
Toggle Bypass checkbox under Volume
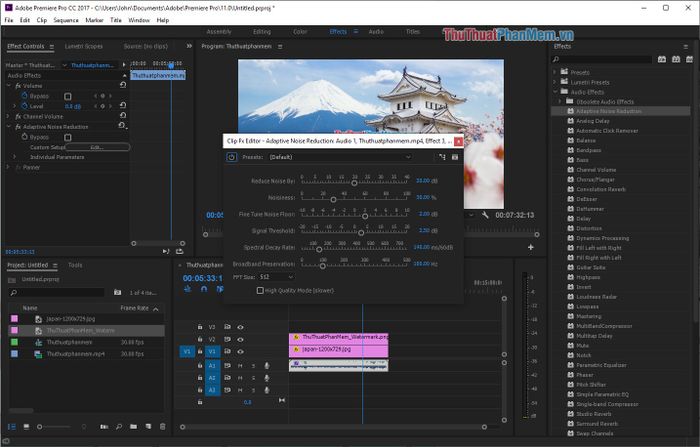(68, 96)
